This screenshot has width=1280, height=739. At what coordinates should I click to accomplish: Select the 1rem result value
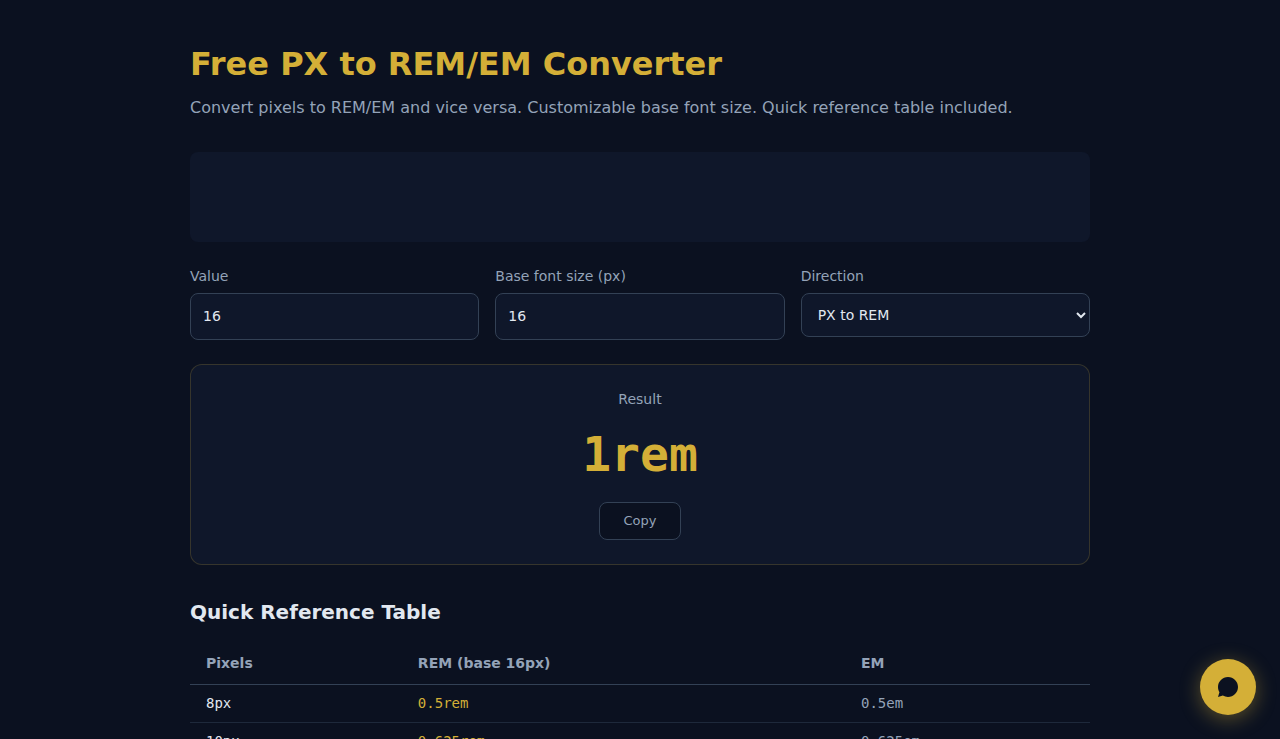tap(640, 455)
